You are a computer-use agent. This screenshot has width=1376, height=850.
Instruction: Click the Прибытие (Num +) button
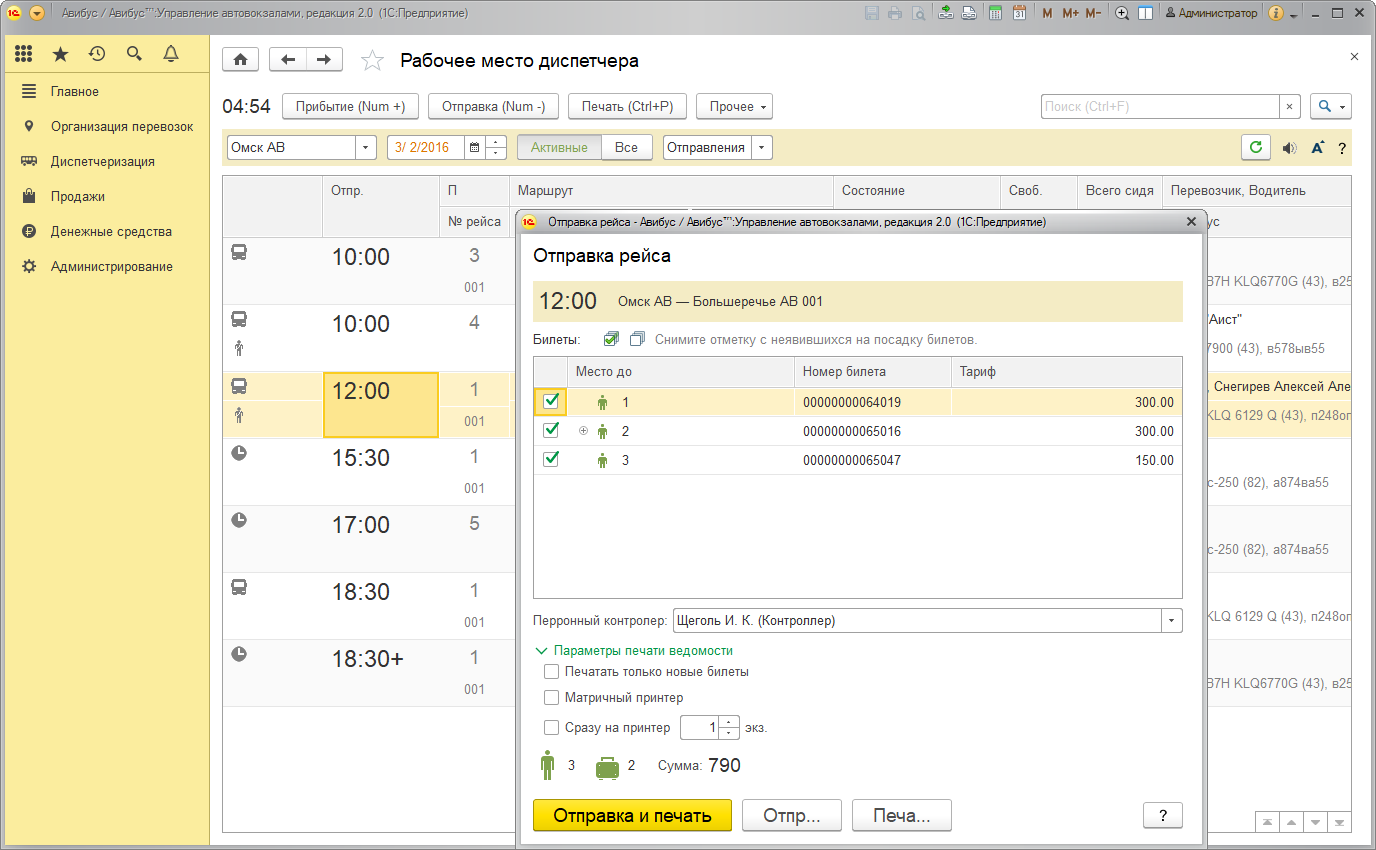pyautogui.click(x=350, y=107)
